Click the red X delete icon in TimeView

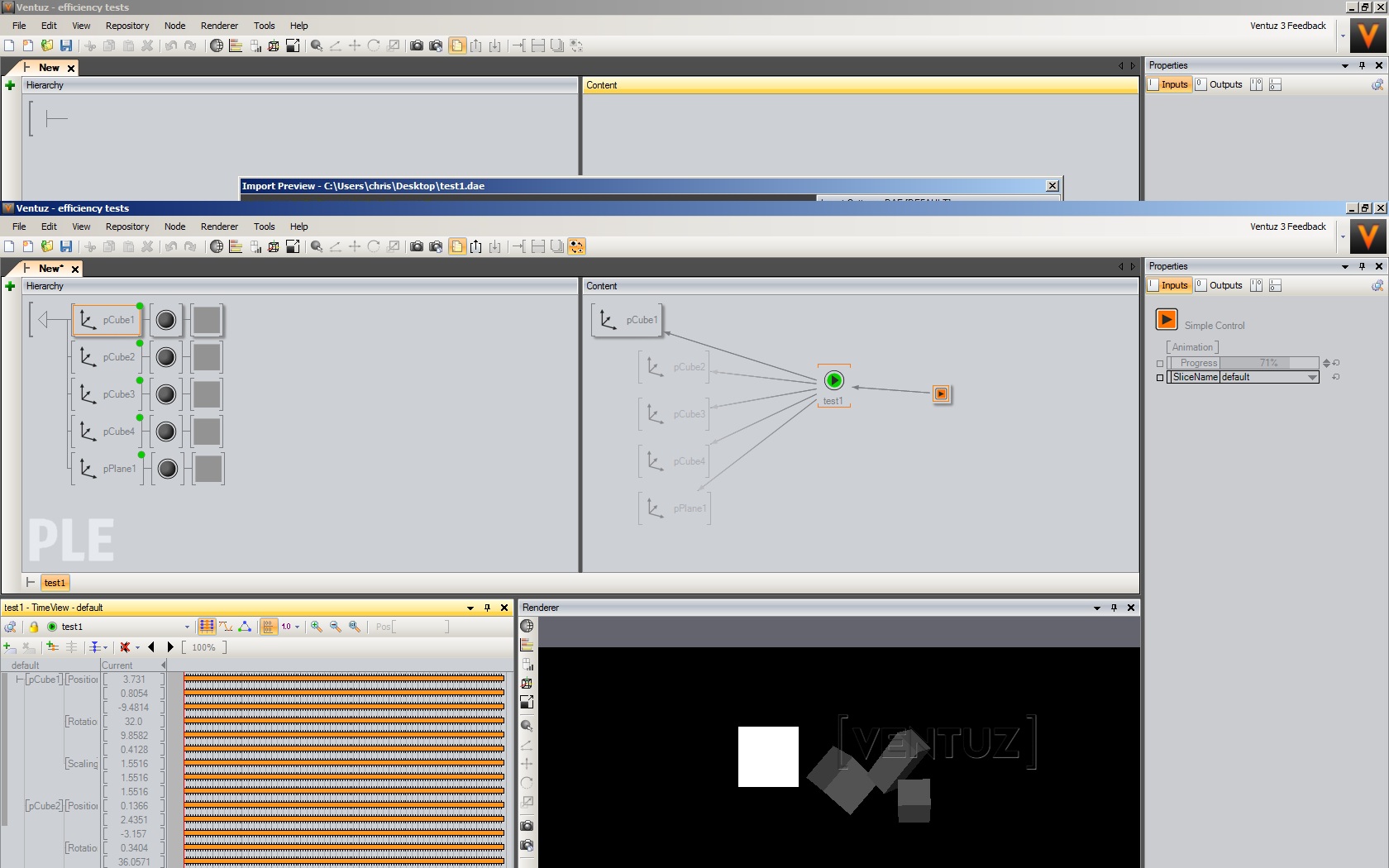pyautogui.click(x=125, y=647)
